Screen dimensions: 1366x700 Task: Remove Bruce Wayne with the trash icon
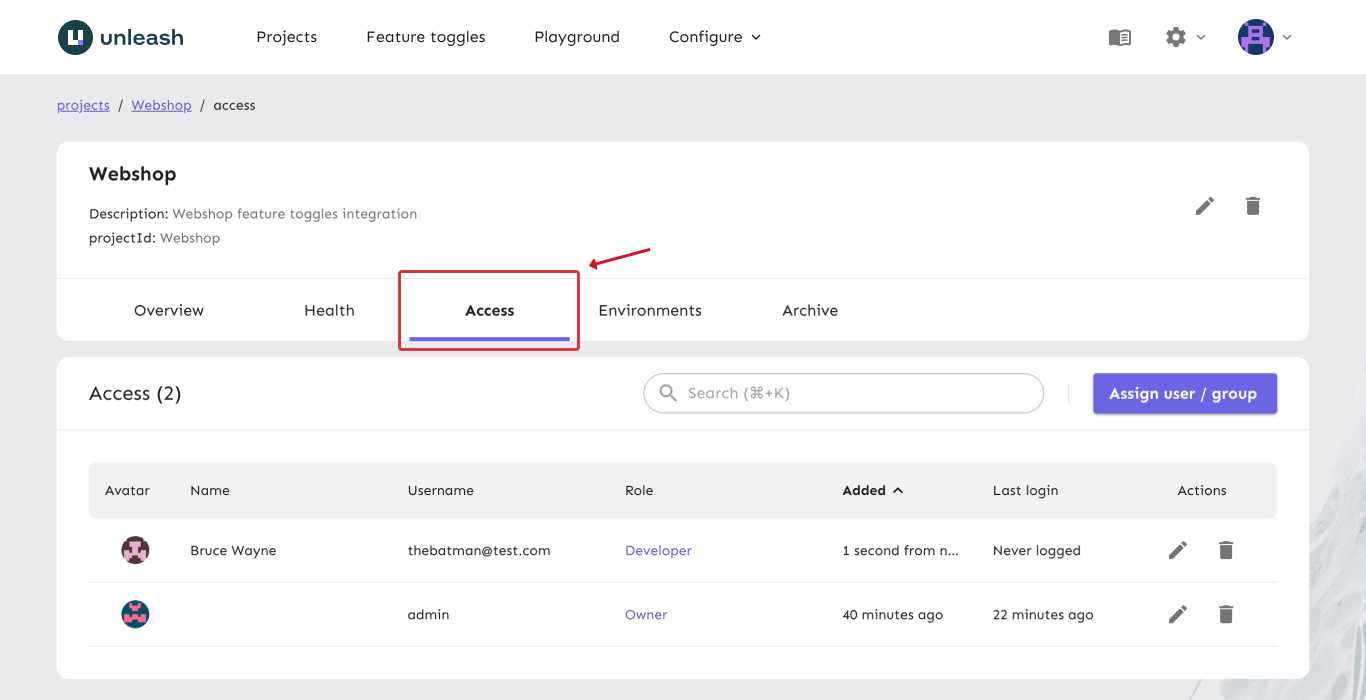pyautogui.click(x=1225, y=550)
